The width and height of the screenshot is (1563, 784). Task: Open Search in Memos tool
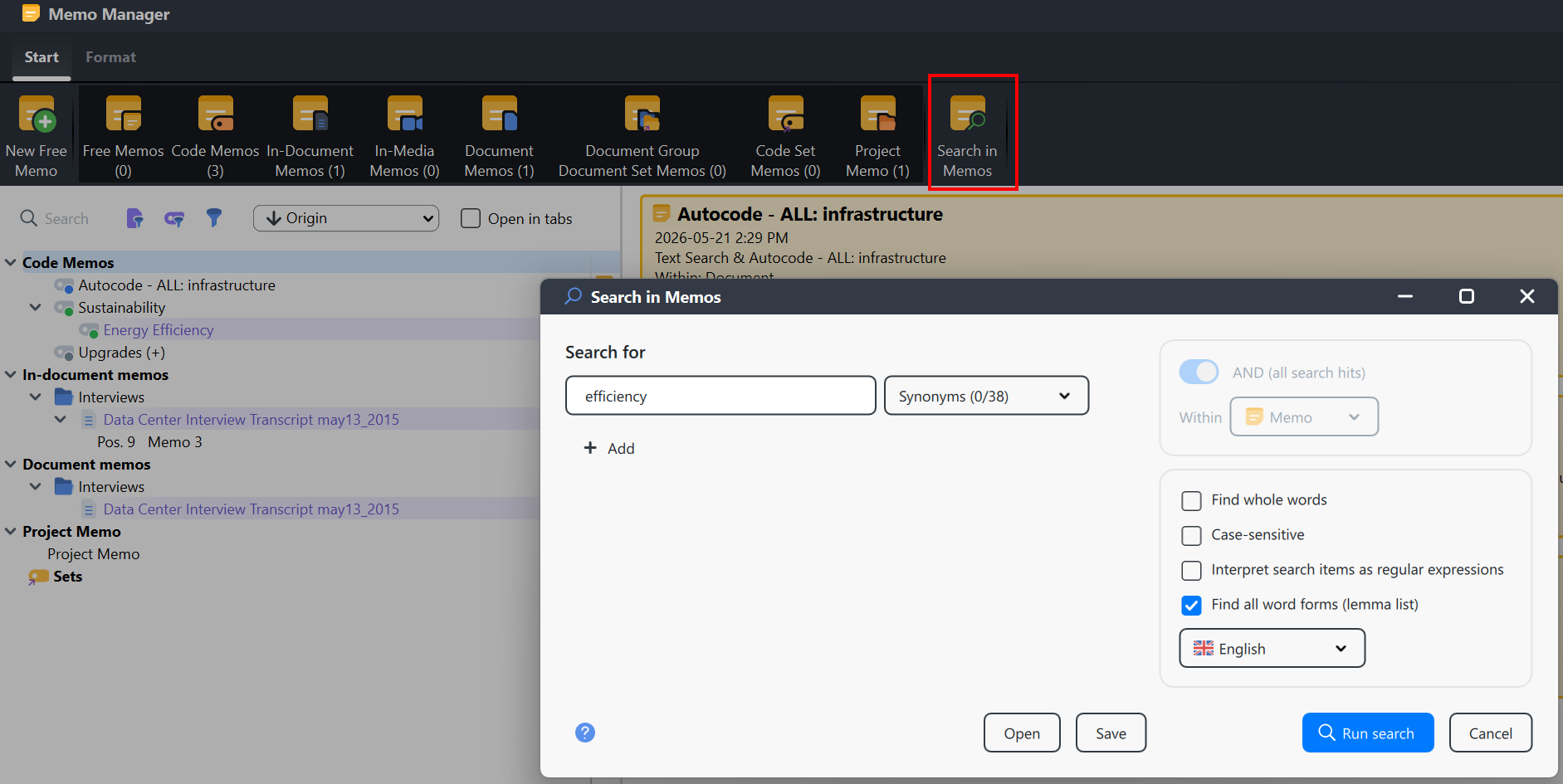[967, 137]
